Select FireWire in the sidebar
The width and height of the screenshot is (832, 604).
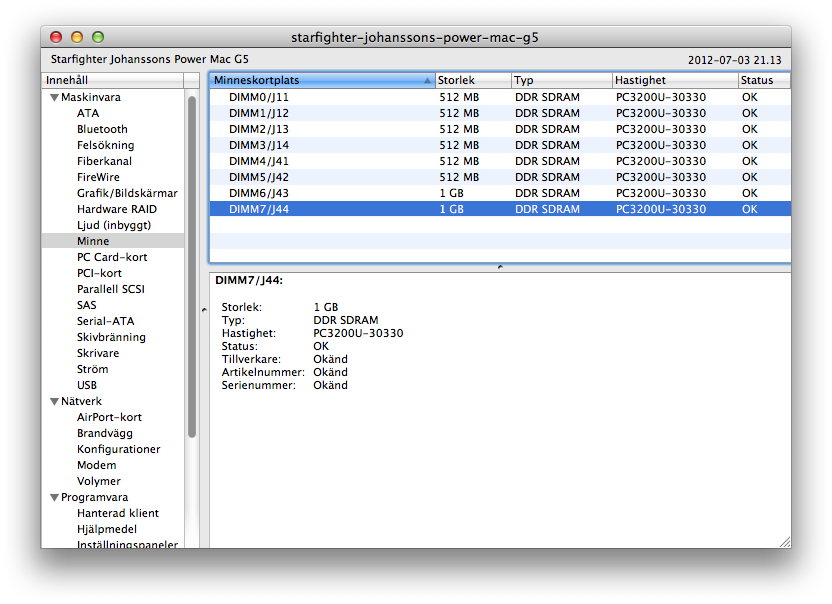98,177
